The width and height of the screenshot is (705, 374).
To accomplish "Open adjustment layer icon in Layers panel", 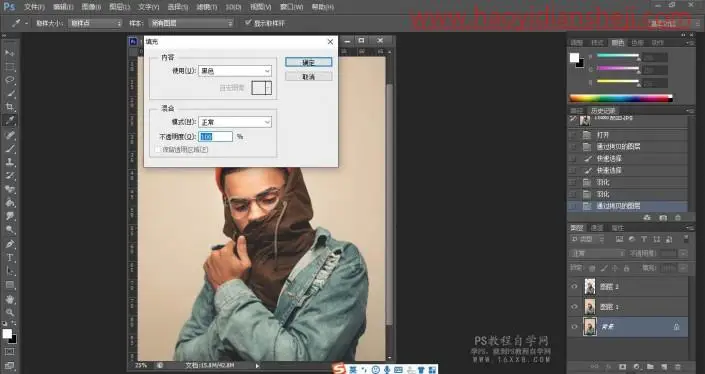I will 637,367.
